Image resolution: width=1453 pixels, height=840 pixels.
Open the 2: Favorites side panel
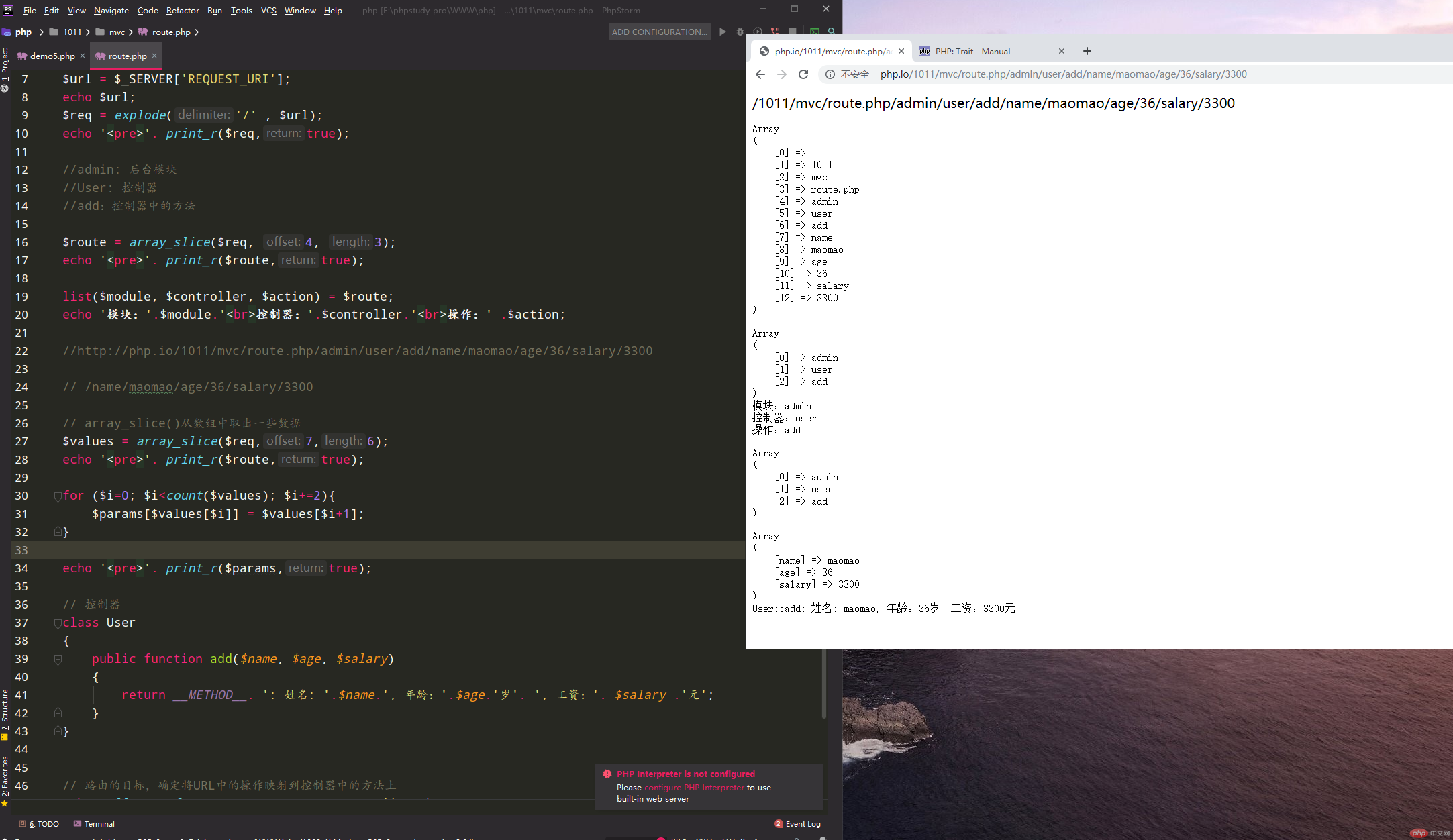click(x=5, y=781)
